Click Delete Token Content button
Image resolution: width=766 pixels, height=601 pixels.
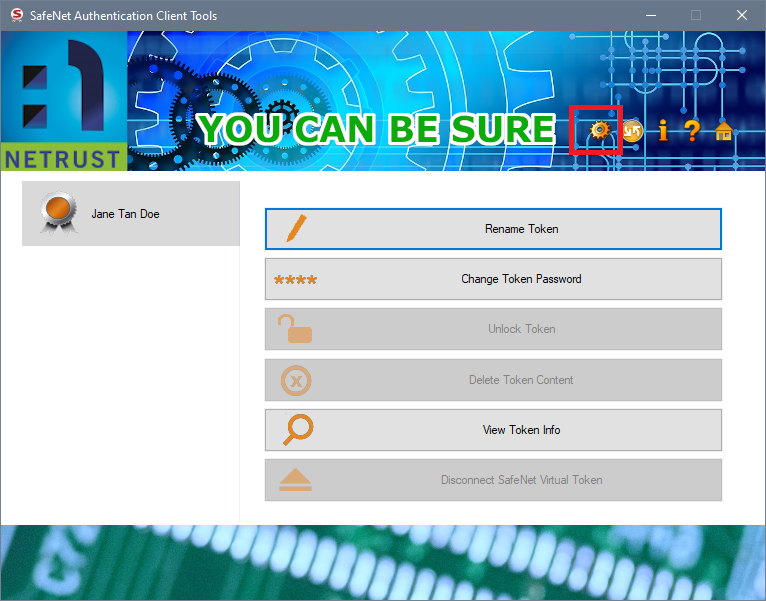[493, 380]
